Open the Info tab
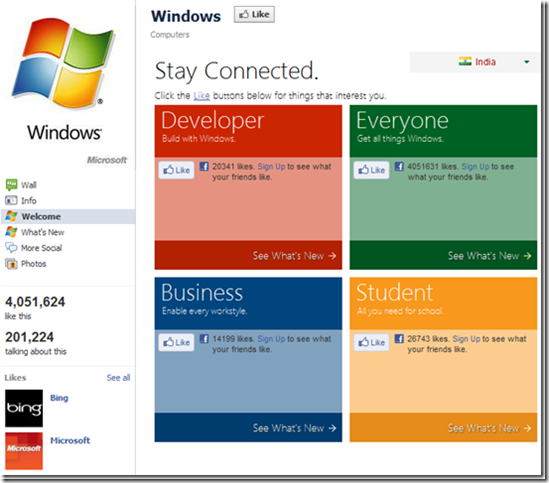This screenshot has width=549, height=483. (29, 201)
